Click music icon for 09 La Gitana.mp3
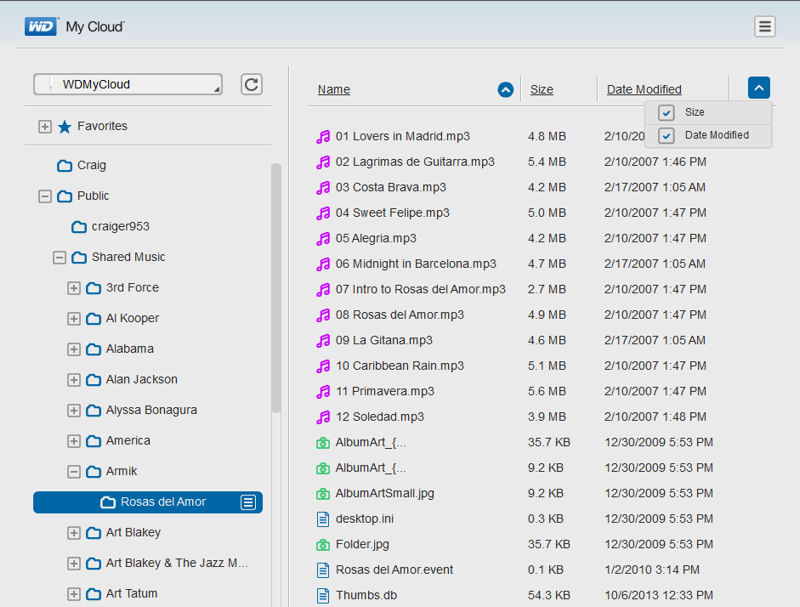The height and width of the screenshot is (607, 800). tap(323, 341)
